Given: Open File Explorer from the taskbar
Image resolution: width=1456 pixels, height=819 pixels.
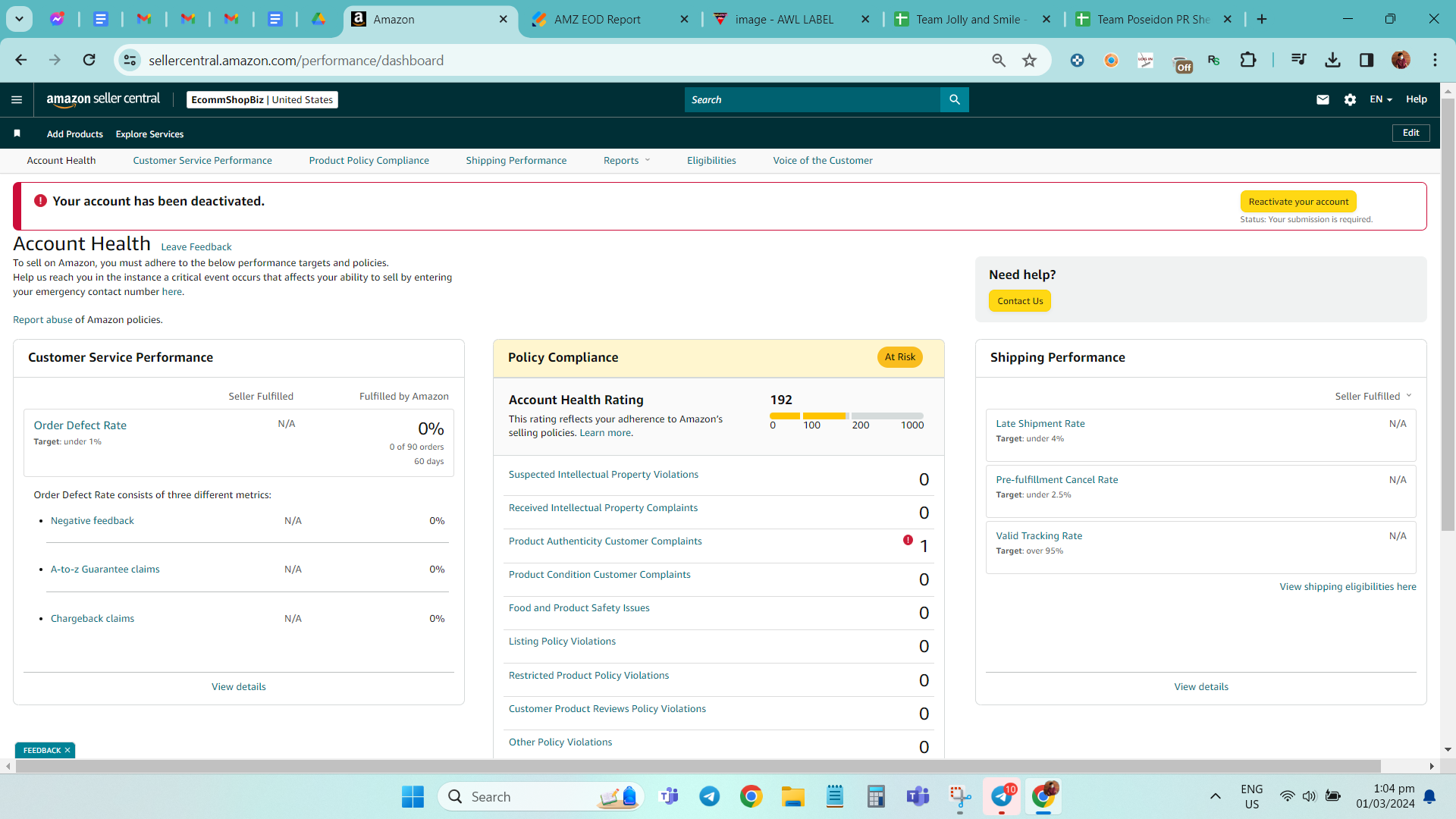Looking at the screenshot, I should (x=793, y=796).
